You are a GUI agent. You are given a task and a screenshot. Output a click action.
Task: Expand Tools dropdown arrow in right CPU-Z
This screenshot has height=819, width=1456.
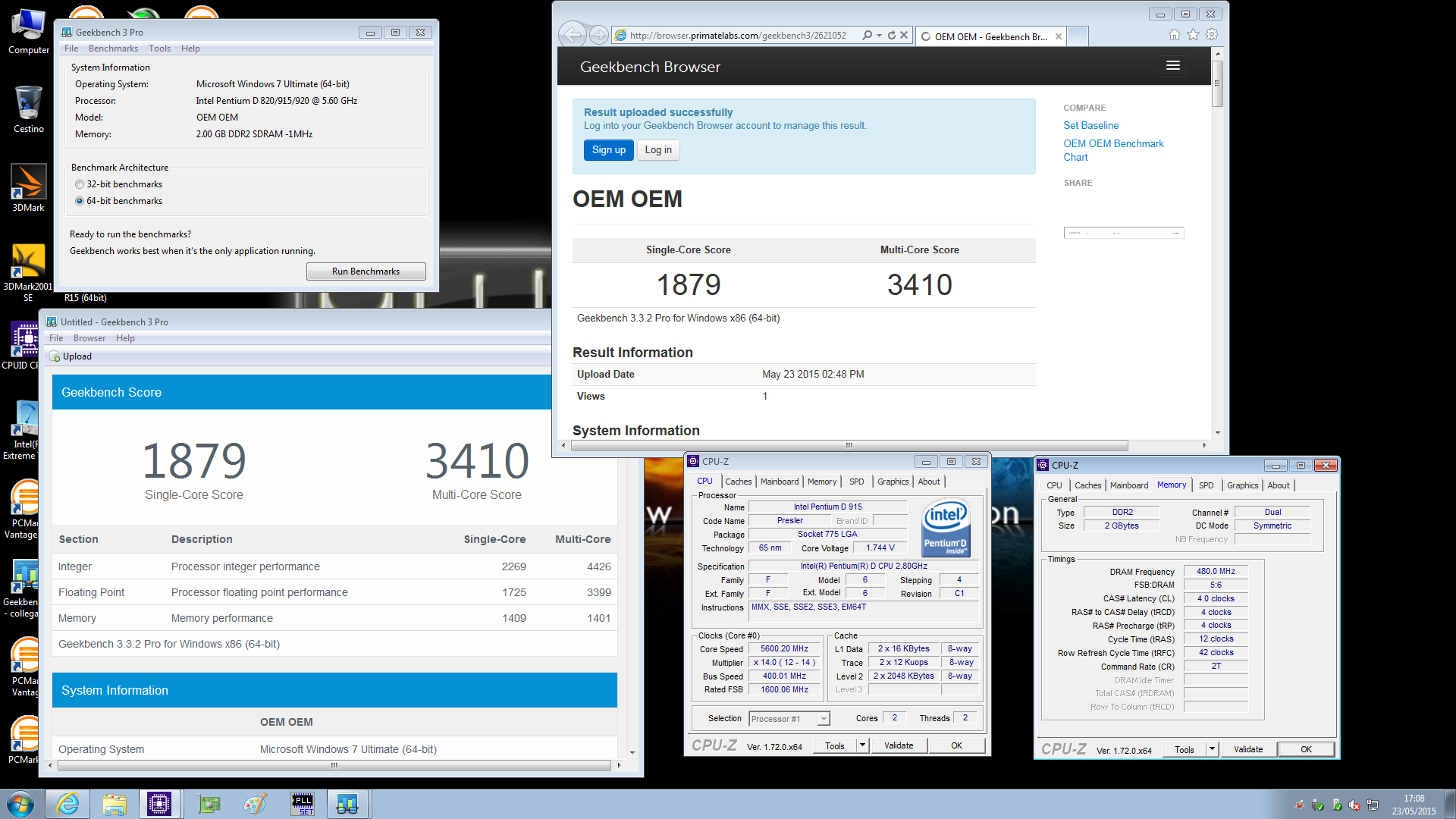[1212, 749]
